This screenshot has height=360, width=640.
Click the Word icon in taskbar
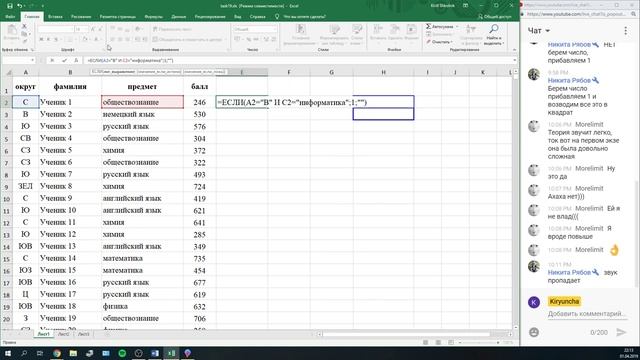[x=155, y=353]
